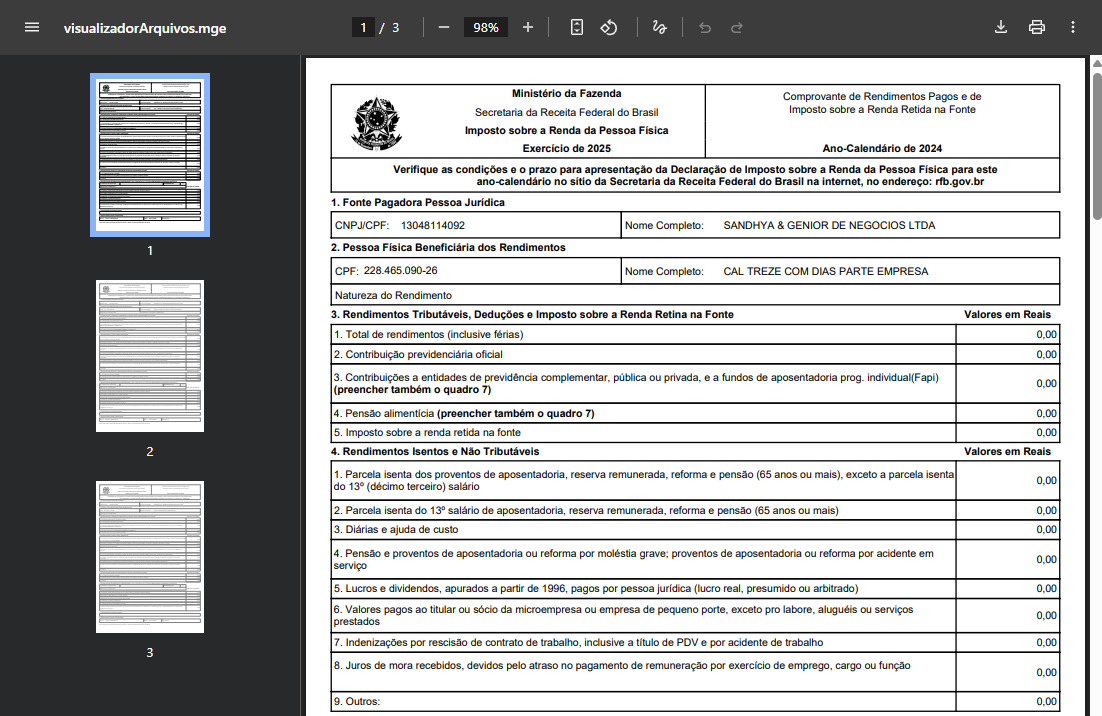The height and width of the screenshot is (716, 1102).
Task: Zoom out with the minus icon
Action: [443, 27]
